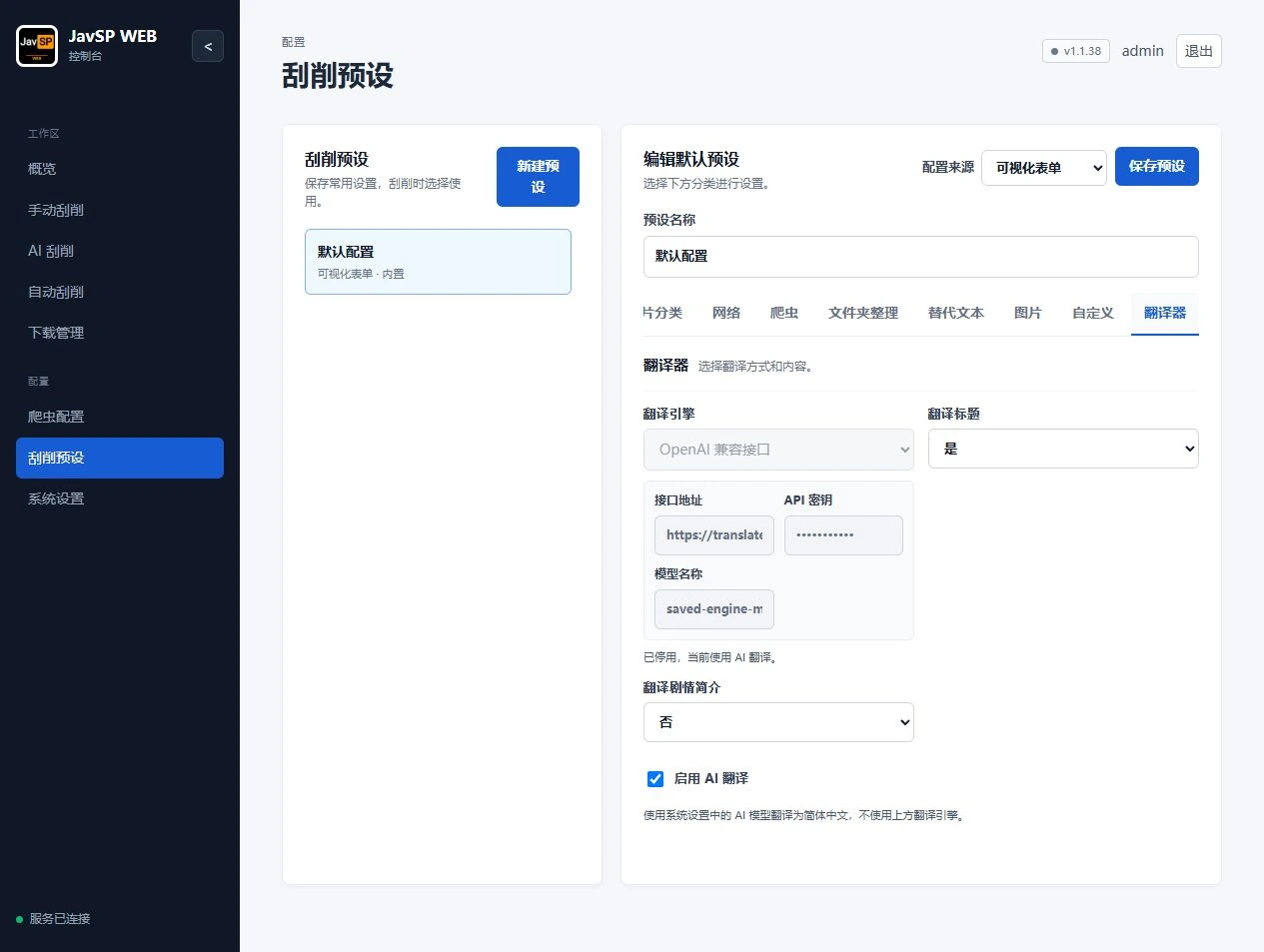1264x952 pixels.
Task: Go to AI 刮削 page
Action: pos(120,251)
